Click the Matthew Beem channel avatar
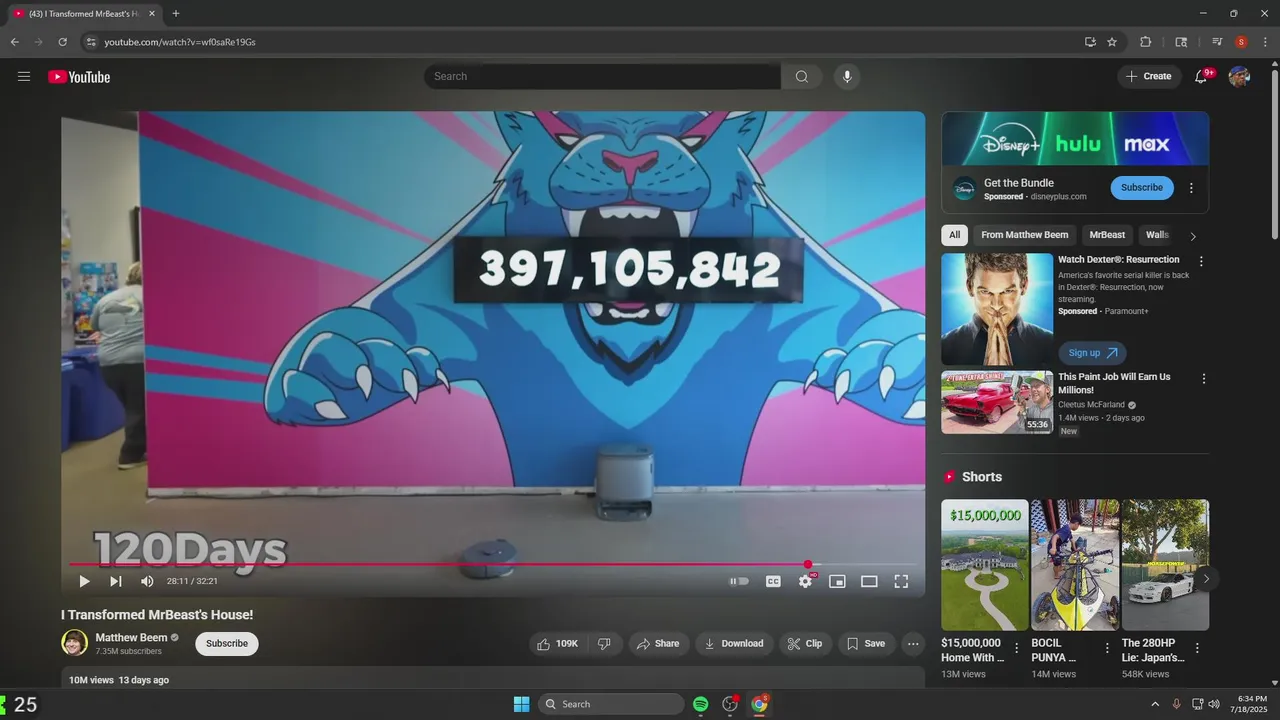1280x720 pixels. 75,643
